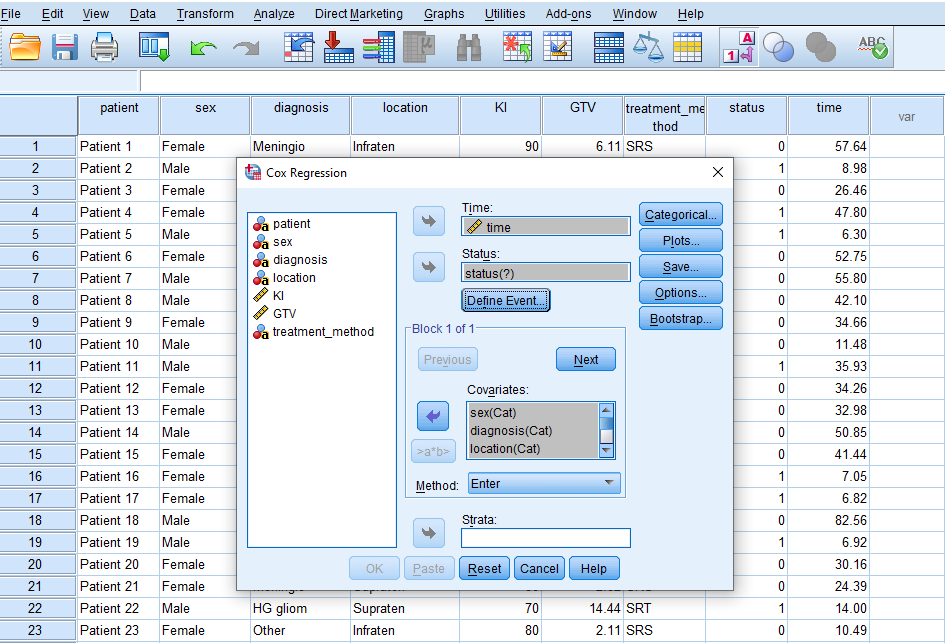Click the Insert variable icon
The height and width of the screenshot is (643, 945).
point(557,47)
